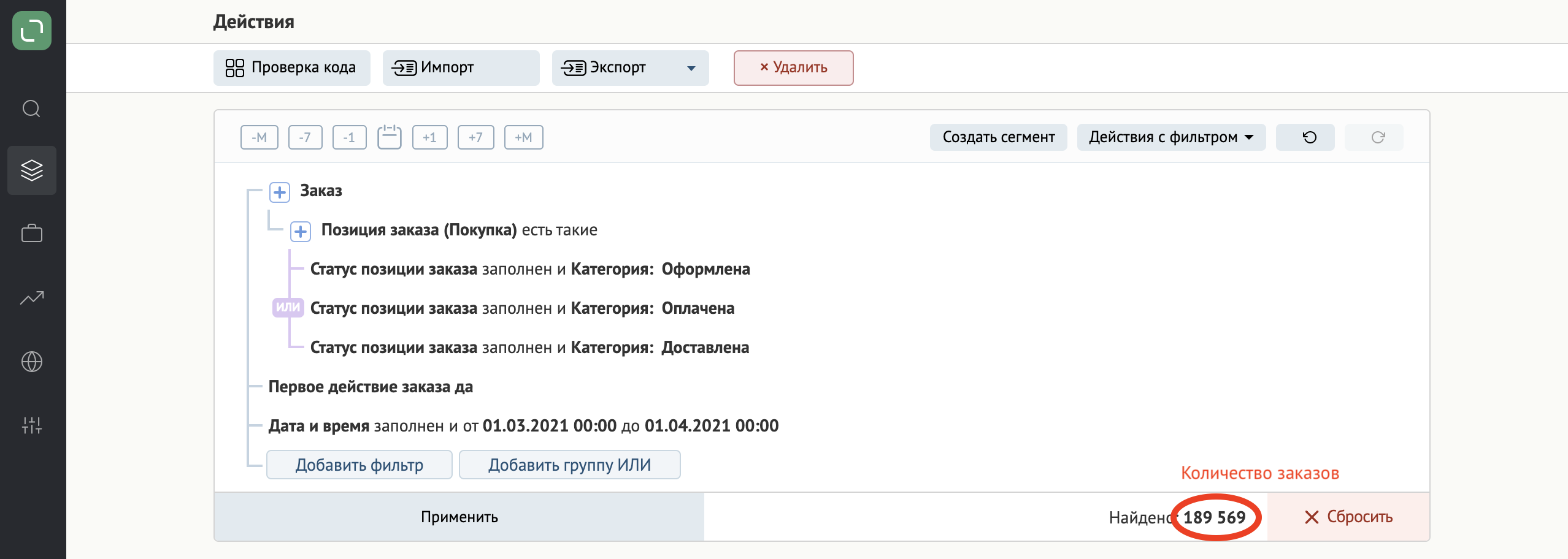This screenshot has height=559, width=1568.
Task: Open the briefcase section in the sidebar
Action: tap(32, 233)
